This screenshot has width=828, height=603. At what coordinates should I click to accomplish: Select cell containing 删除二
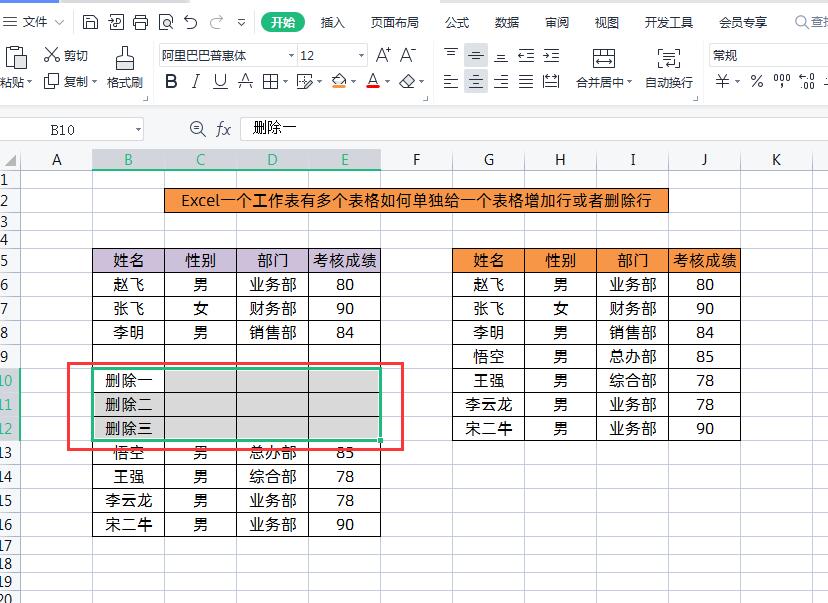(x=128, y=404)
